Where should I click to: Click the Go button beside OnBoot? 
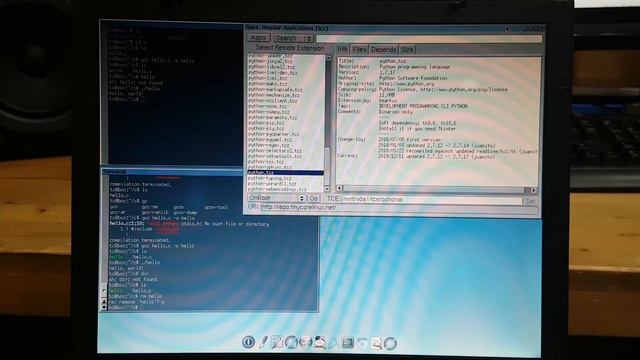pos(313,198)
